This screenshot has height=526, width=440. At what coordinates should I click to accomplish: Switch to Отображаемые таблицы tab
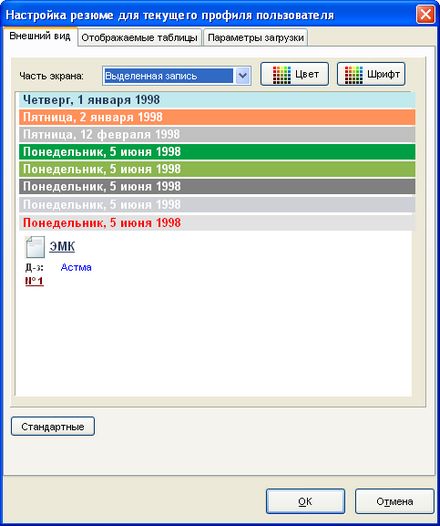pyautogui.click(x=139, y=37)
